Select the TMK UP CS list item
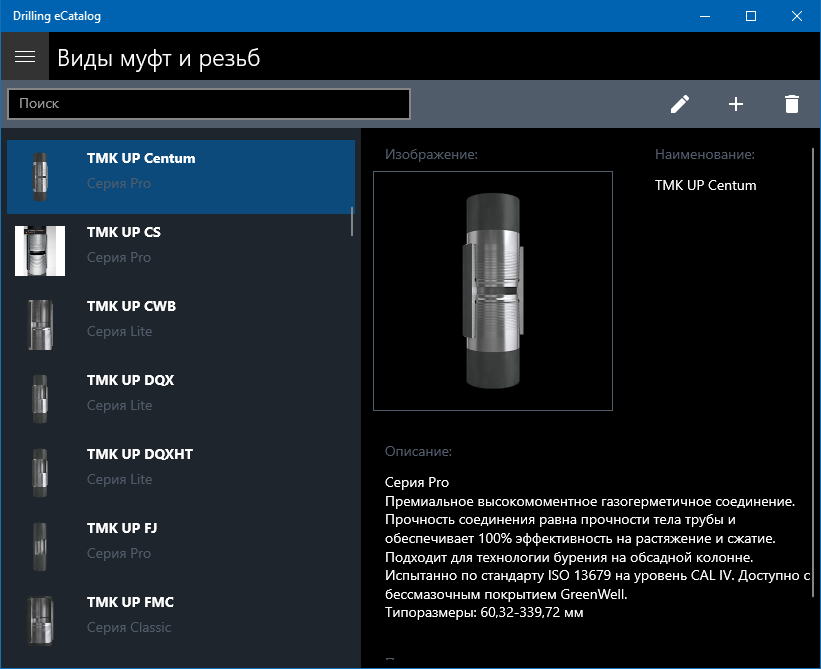Viewport: 821px width, 669px height. 181,251
